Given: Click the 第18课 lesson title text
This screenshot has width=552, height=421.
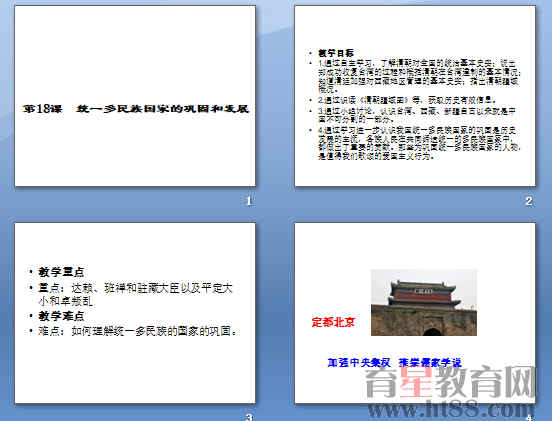Looking at the screenshot, I should (x=136, y=109).
